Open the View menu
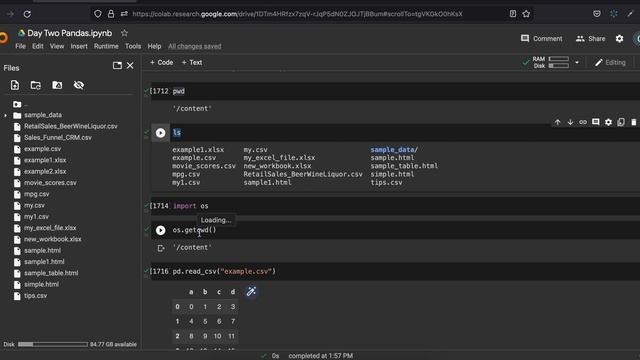 coord(57,46)
